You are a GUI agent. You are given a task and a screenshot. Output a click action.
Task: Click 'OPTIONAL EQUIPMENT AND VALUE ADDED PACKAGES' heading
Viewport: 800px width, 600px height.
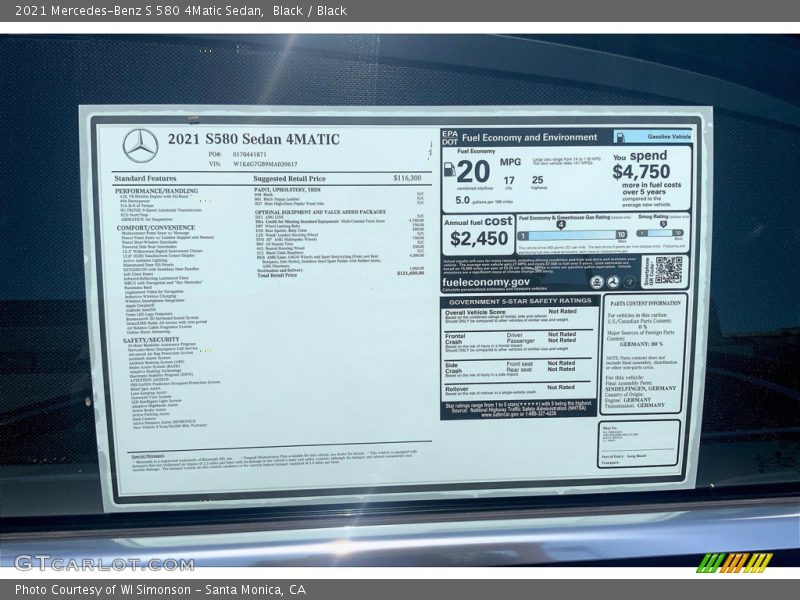pyautogui.click(x=320, y=212)
